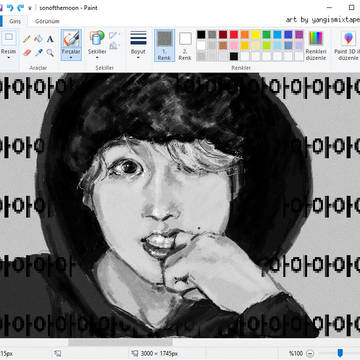Open the shape fill dropdown
Image resolution: width=360 pixels, height=360 pixels.
point(114,46)
